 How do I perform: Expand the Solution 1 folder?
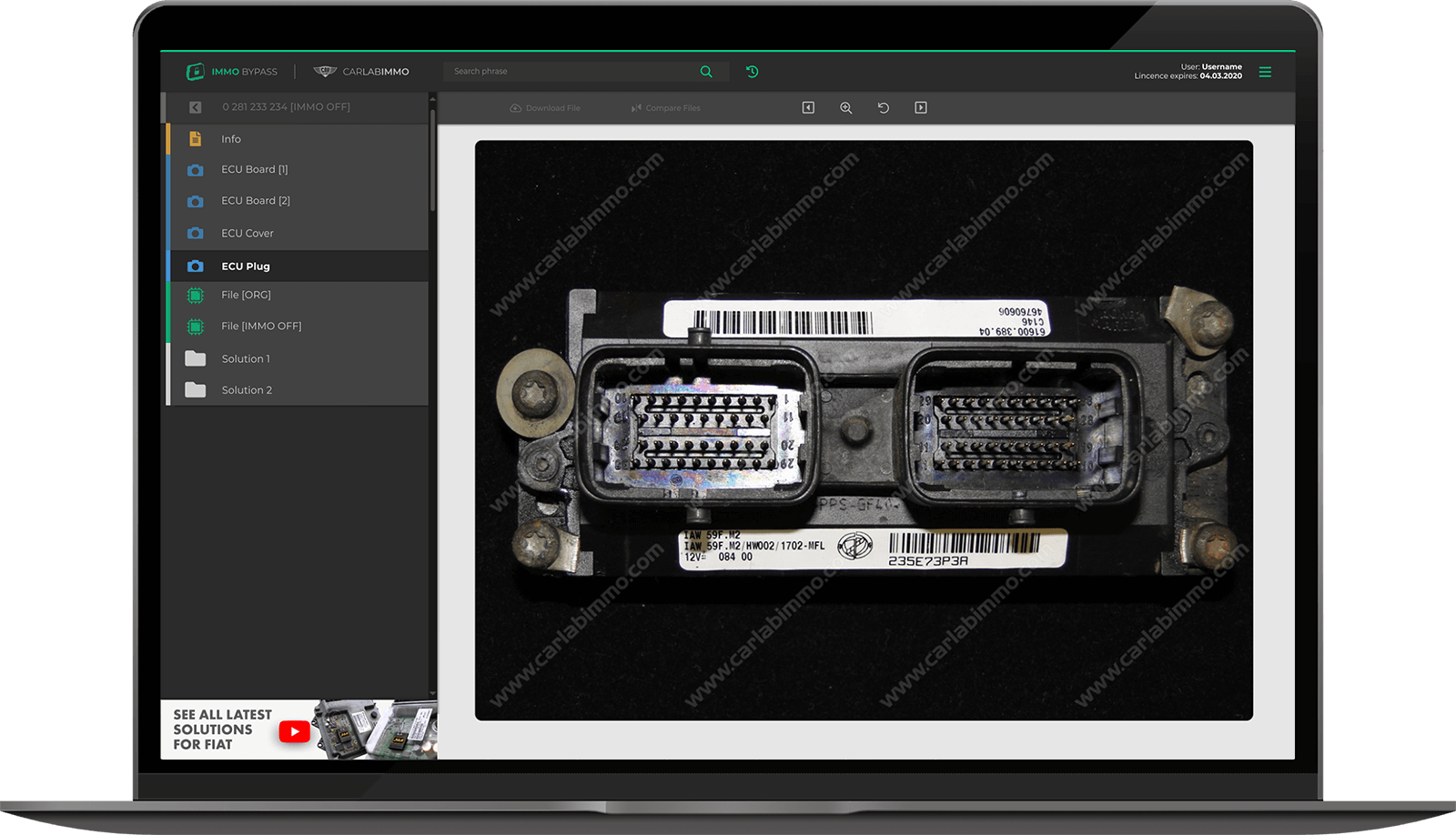pyautogui.click(x=298, y=359)
